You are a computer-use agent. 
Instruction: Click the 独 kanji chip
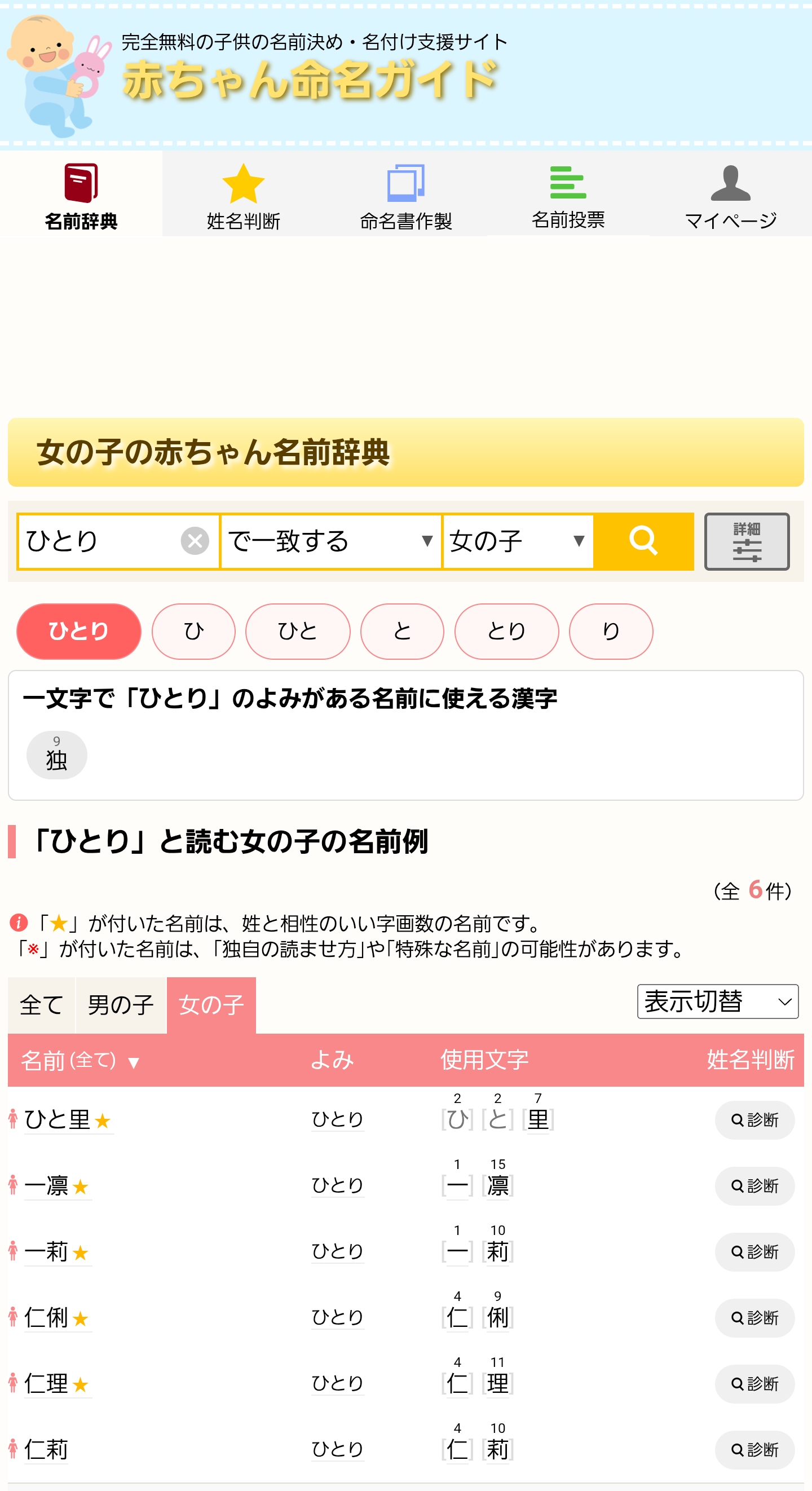[57, 755]
